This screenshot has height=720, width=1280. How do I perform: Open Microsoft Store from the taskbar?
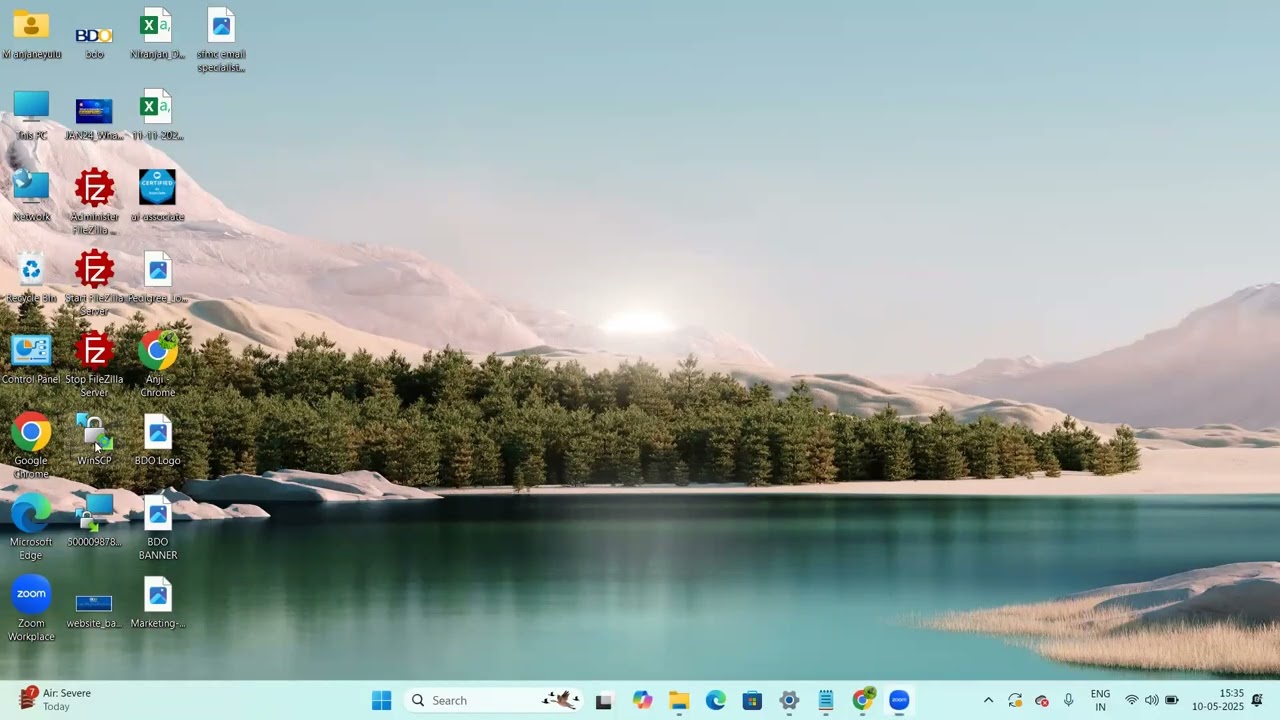[x=752, y=700]
